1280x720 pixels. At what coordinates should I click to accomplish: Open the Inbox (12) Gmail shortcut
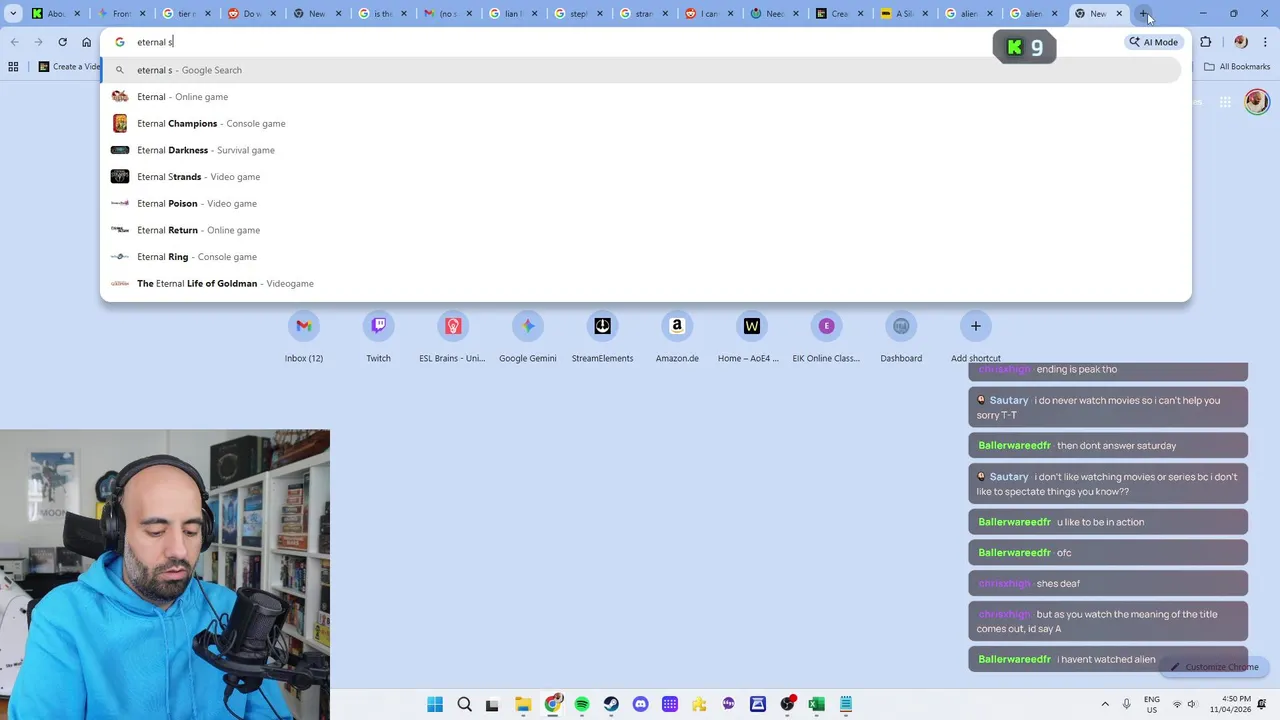click(x=304, y=336)
